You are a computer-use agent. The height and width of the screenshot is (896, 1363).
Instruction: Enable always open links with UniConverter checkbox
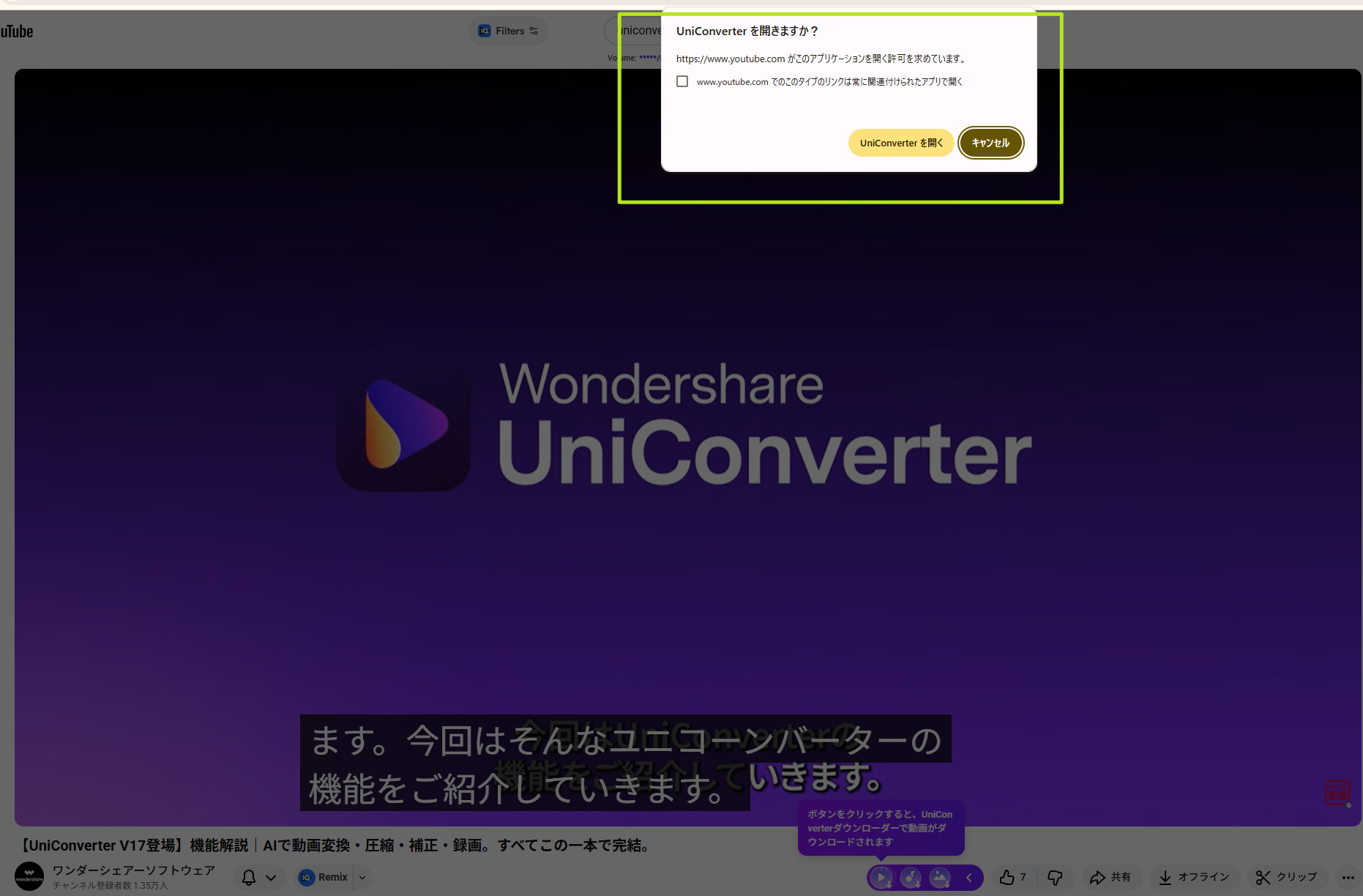click(681, 81)
